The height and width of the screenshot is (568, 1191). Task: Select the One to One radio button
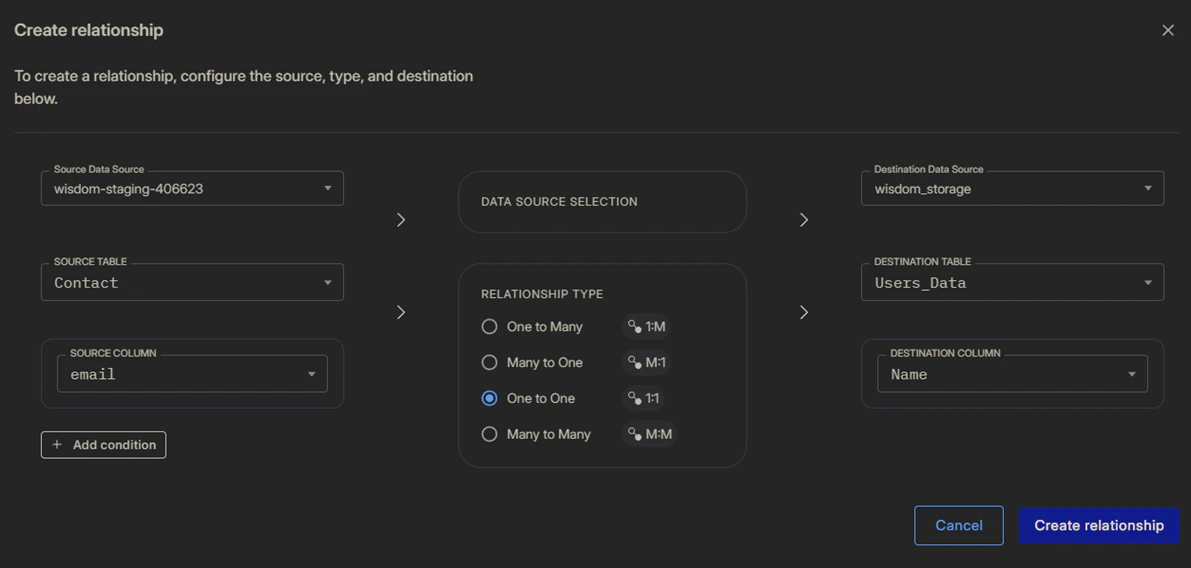point(490,398)
